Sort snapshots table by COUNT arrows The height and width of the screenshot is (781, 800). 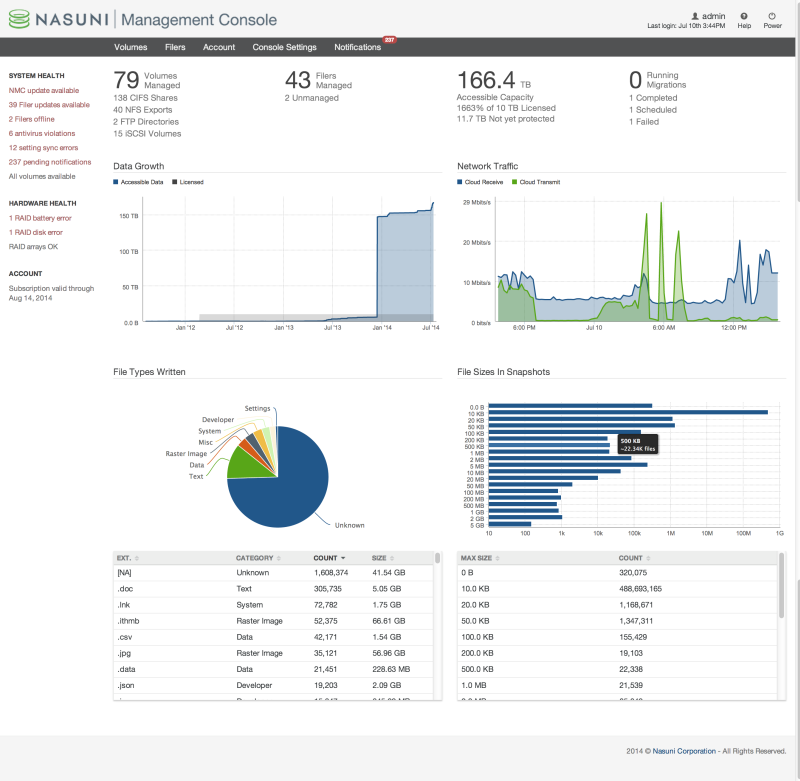tap(648, 558)
